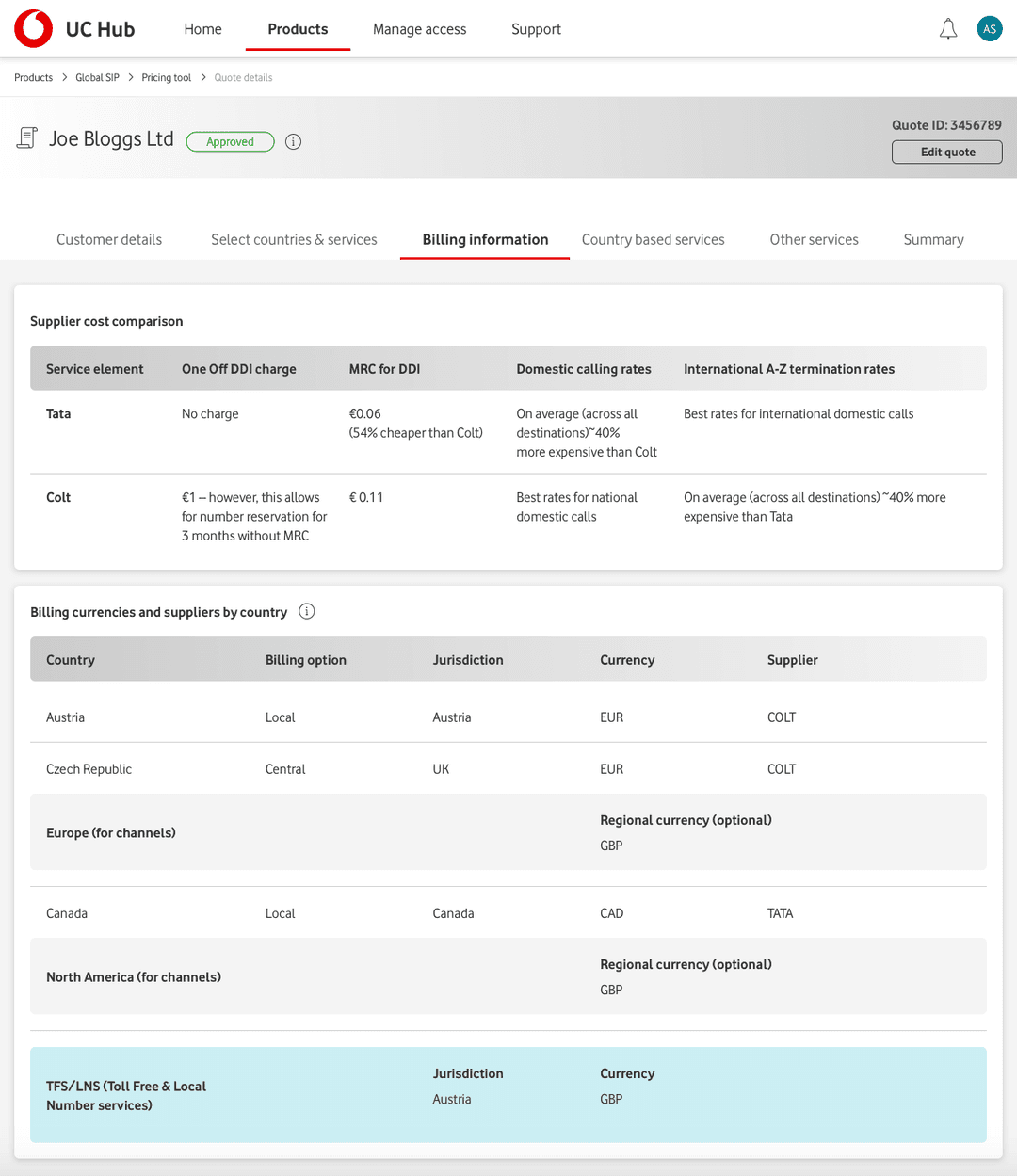
Task: Click the 'TATA' supplier cell
Action: [x=781, y=913]
